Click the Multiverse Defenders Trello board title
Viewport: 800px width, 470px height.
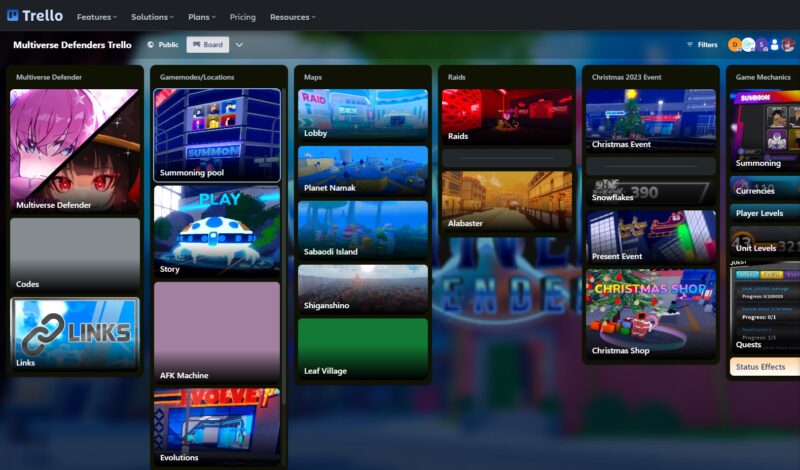click(72, 45)
